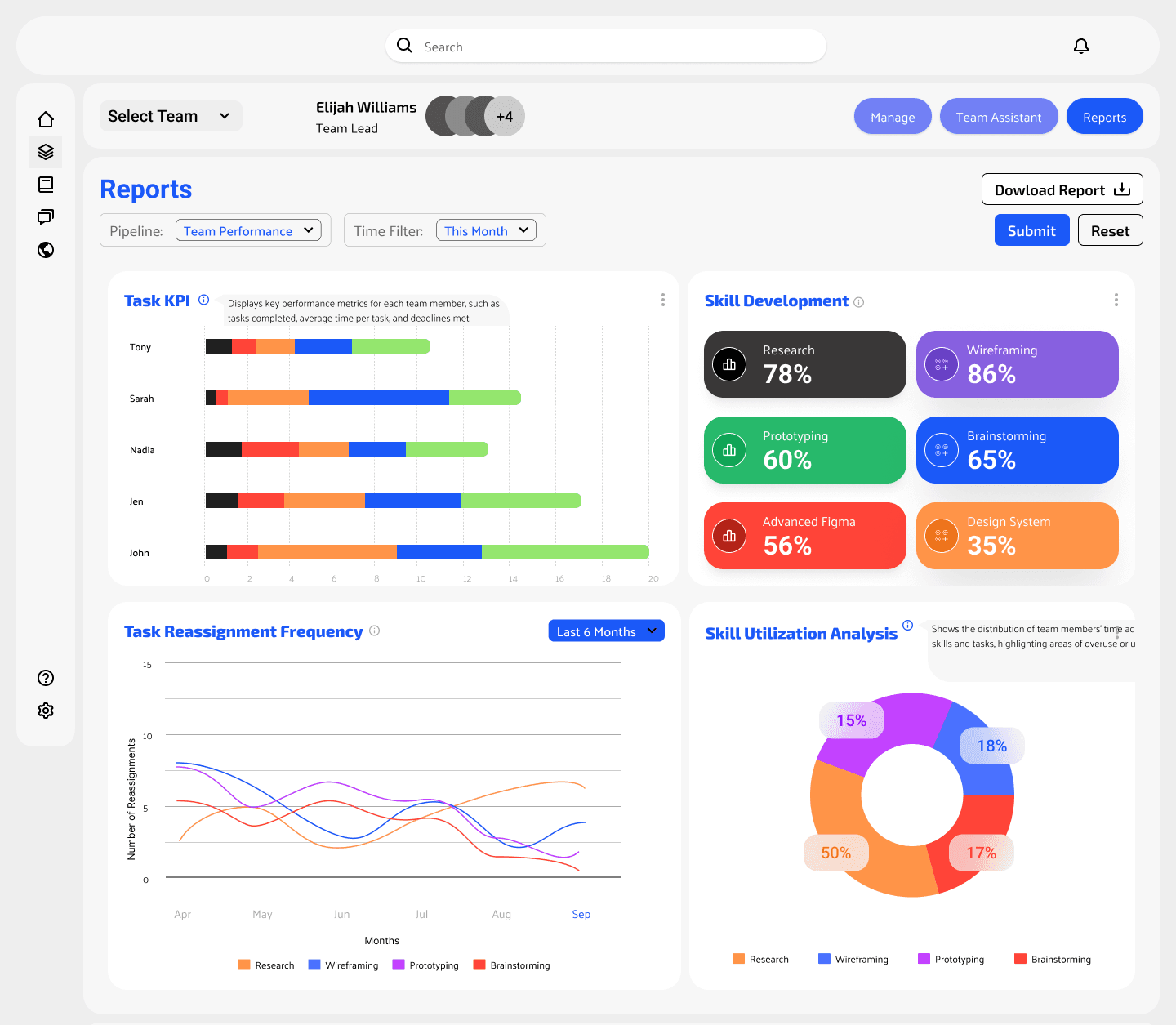Open the help question mark icon

pos(46,678)
